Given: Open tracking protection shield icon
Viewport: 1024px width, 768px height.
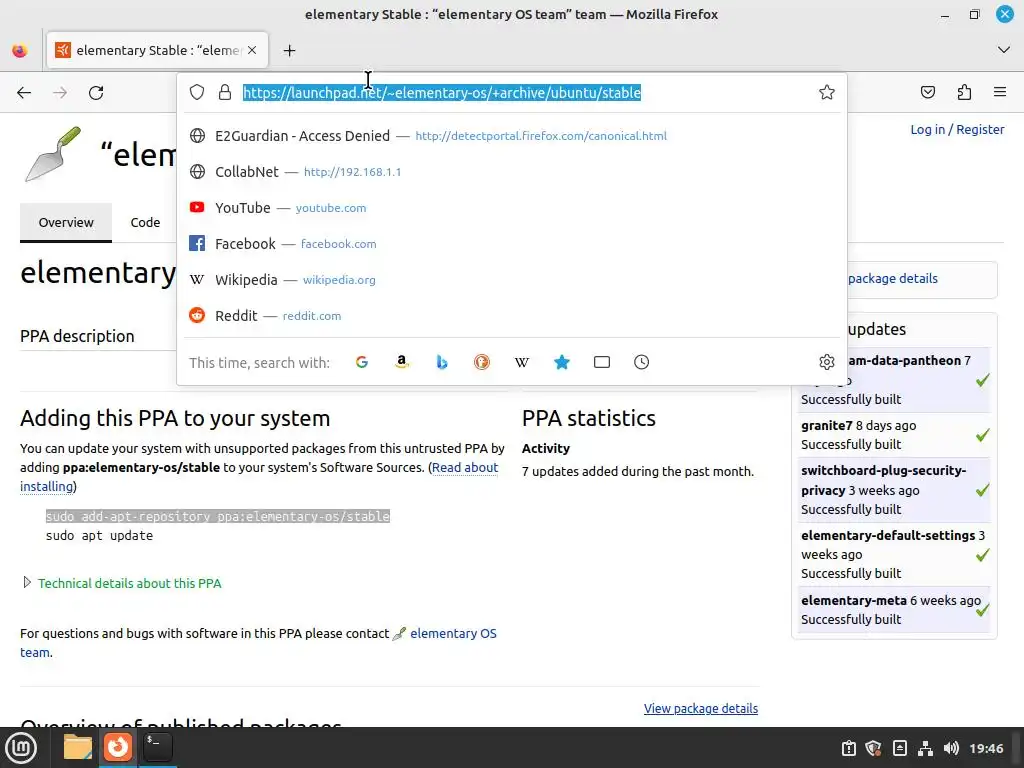Looking at the screenshot, I should tap(197, 92).
